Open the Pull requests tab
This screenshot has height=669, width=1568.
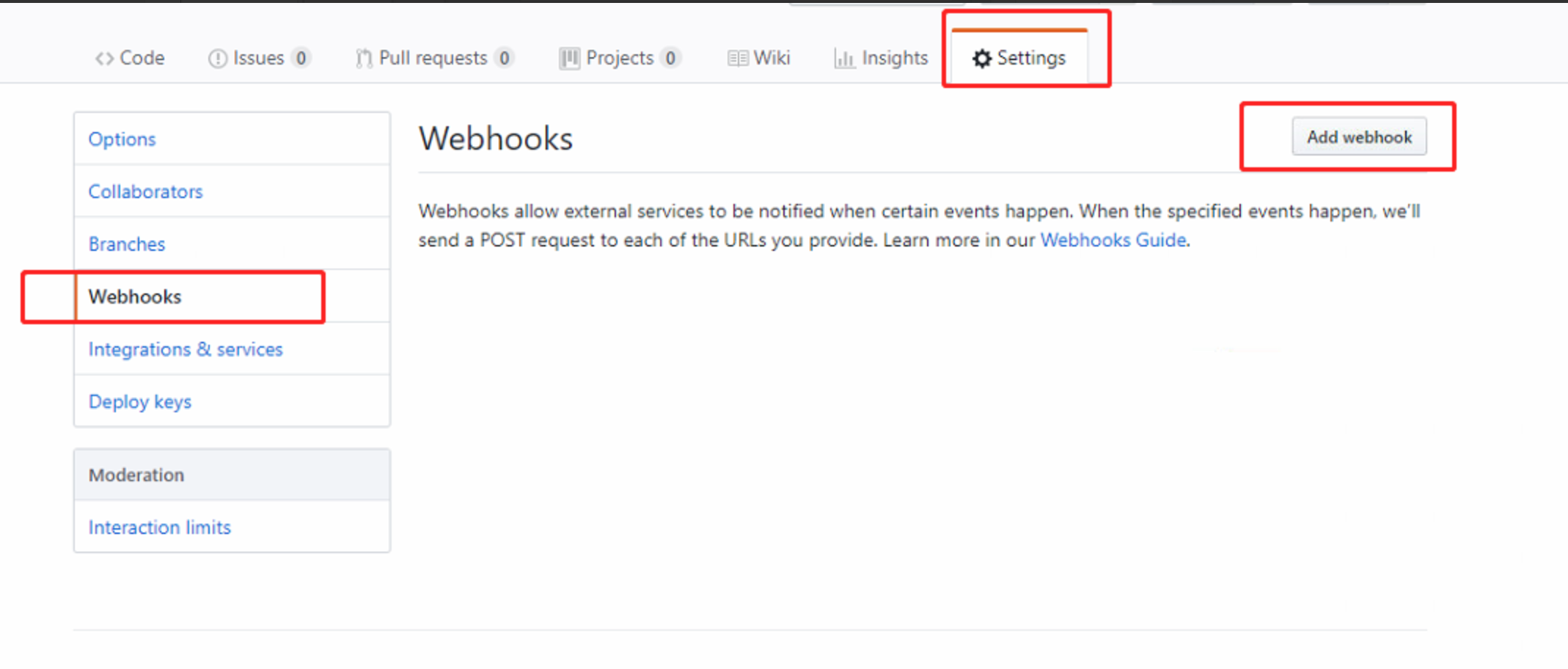point(433,59)
